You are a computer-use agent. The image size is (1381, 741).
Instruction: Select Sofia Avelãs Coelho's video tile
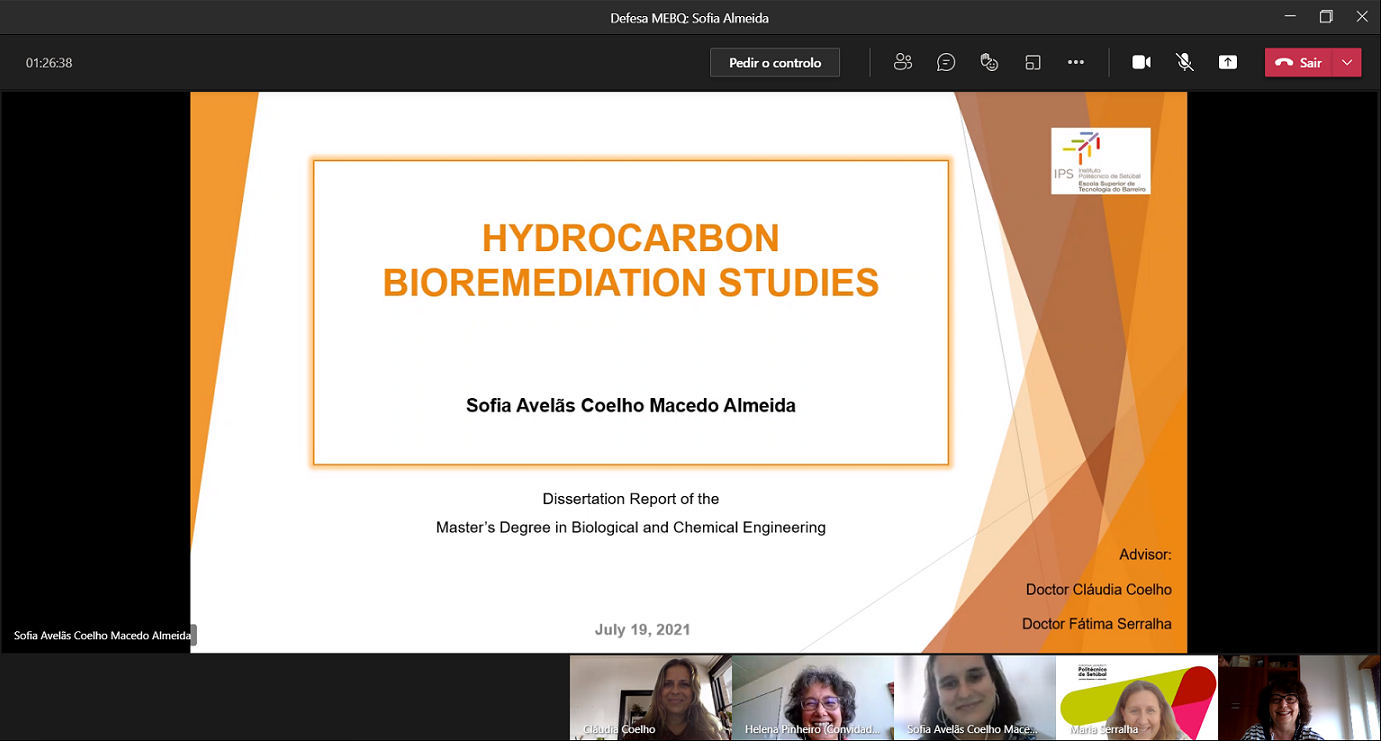(x=975, y=697)
